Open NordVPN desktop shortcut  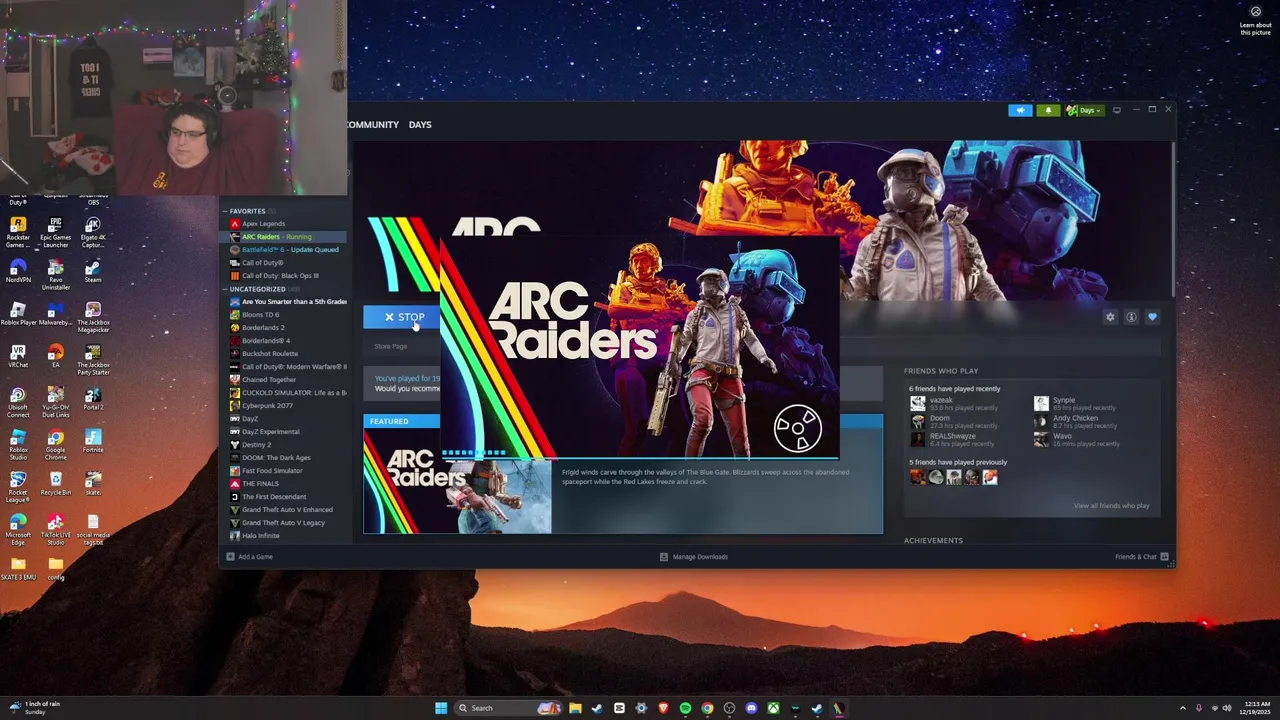(x=18, y=272)
